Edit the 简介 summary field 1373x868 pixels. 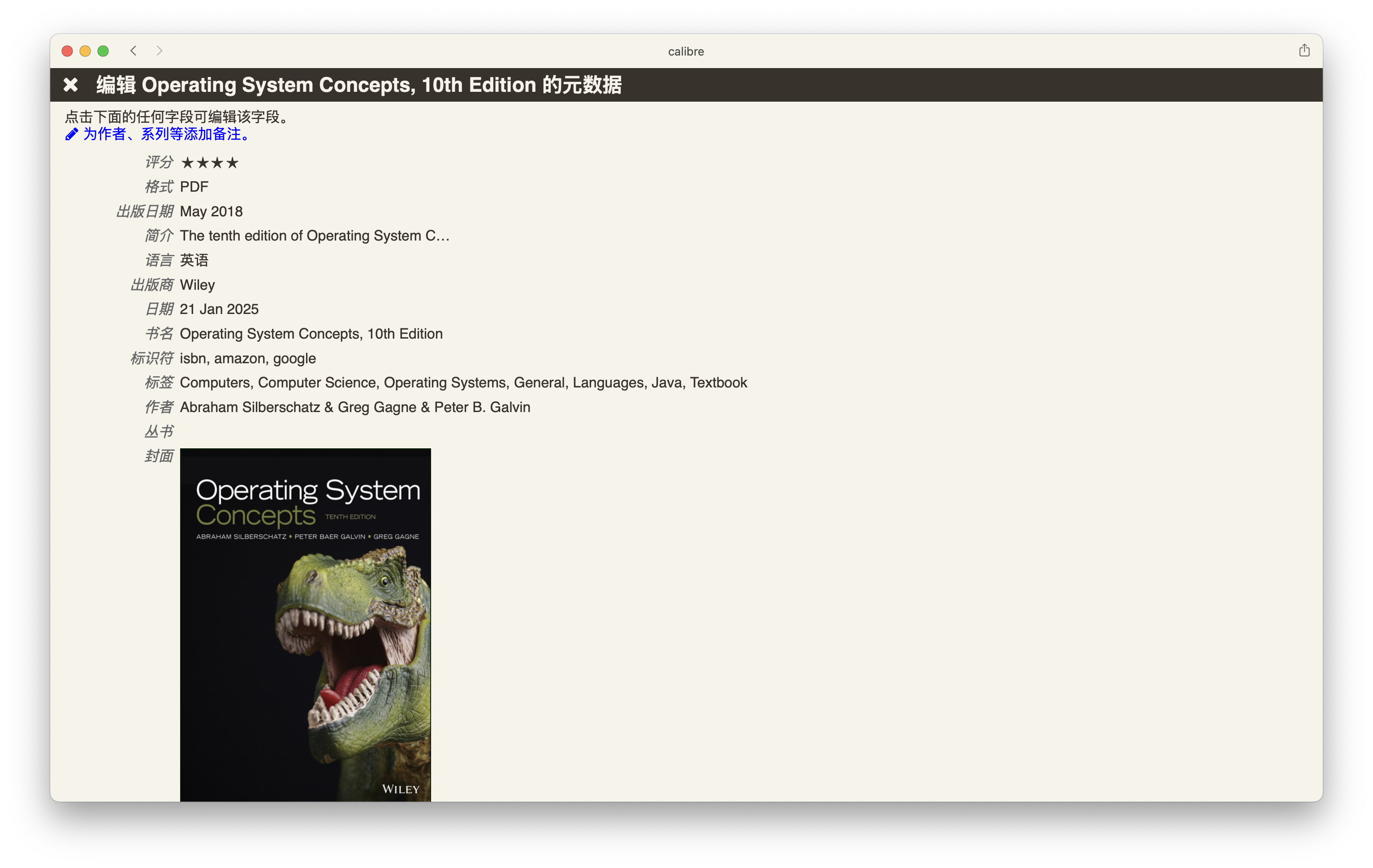coord(314,236)
